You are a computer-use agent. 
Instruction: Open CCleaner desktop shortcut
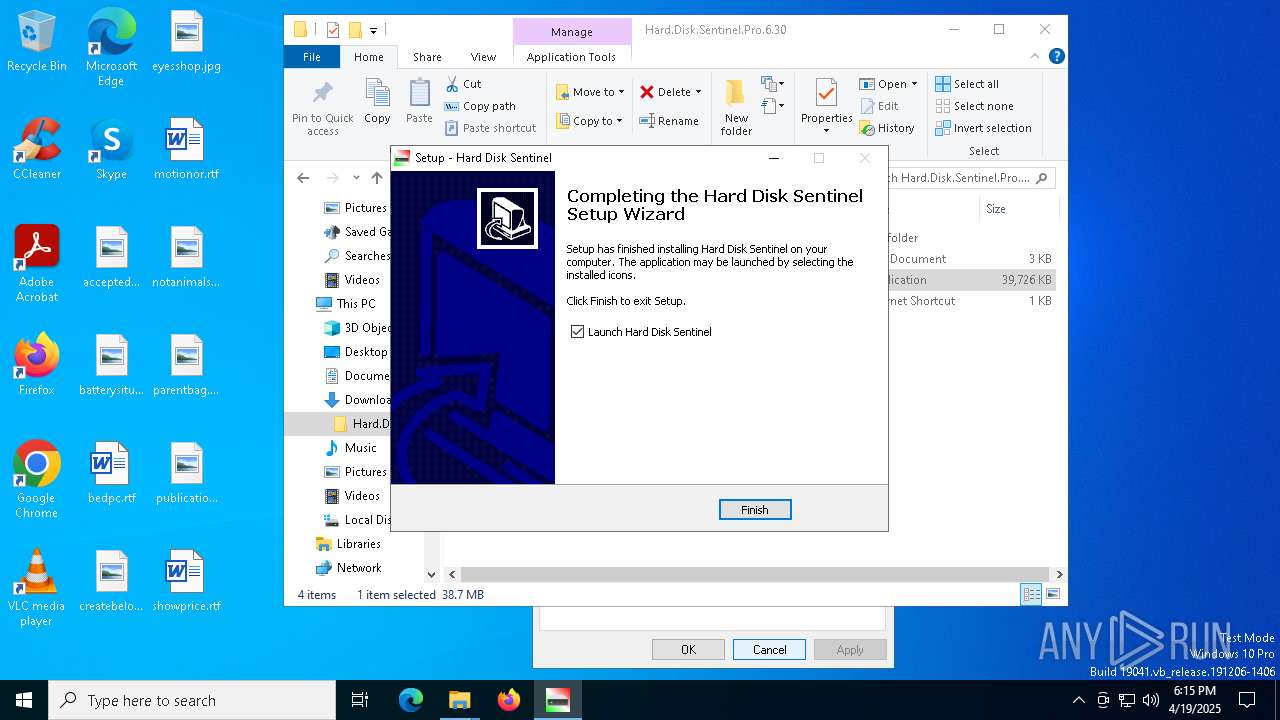(x=37, y=149)
